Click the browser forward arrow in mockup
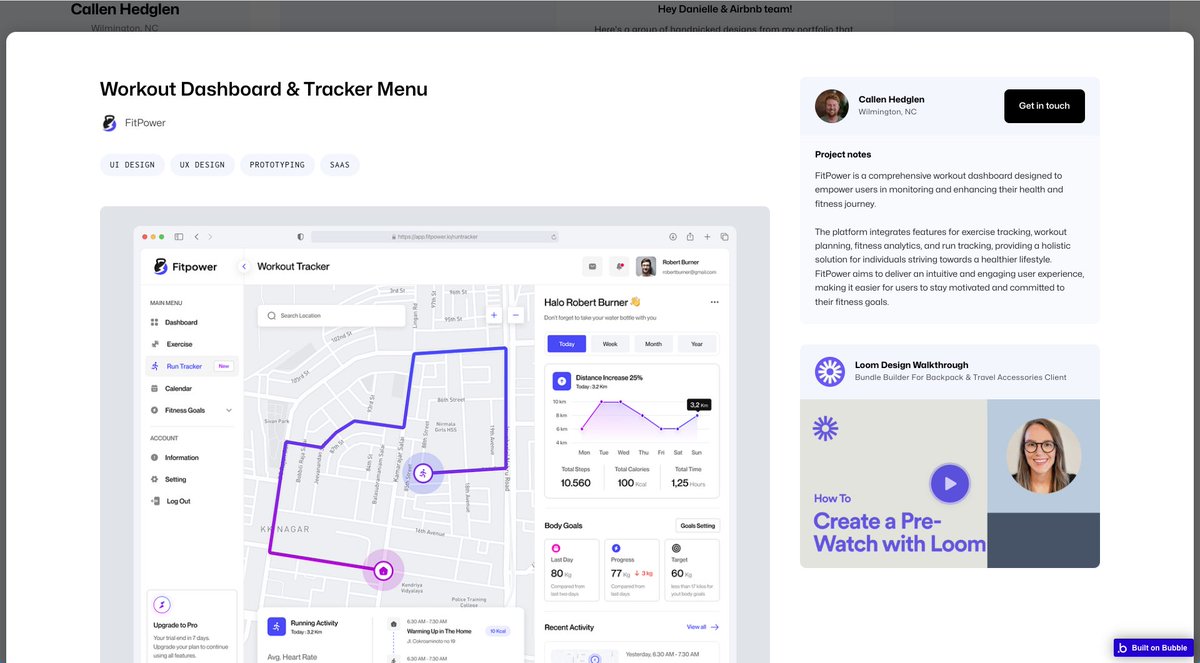This screenshot has height=663, width=1200. click(209, 237)
